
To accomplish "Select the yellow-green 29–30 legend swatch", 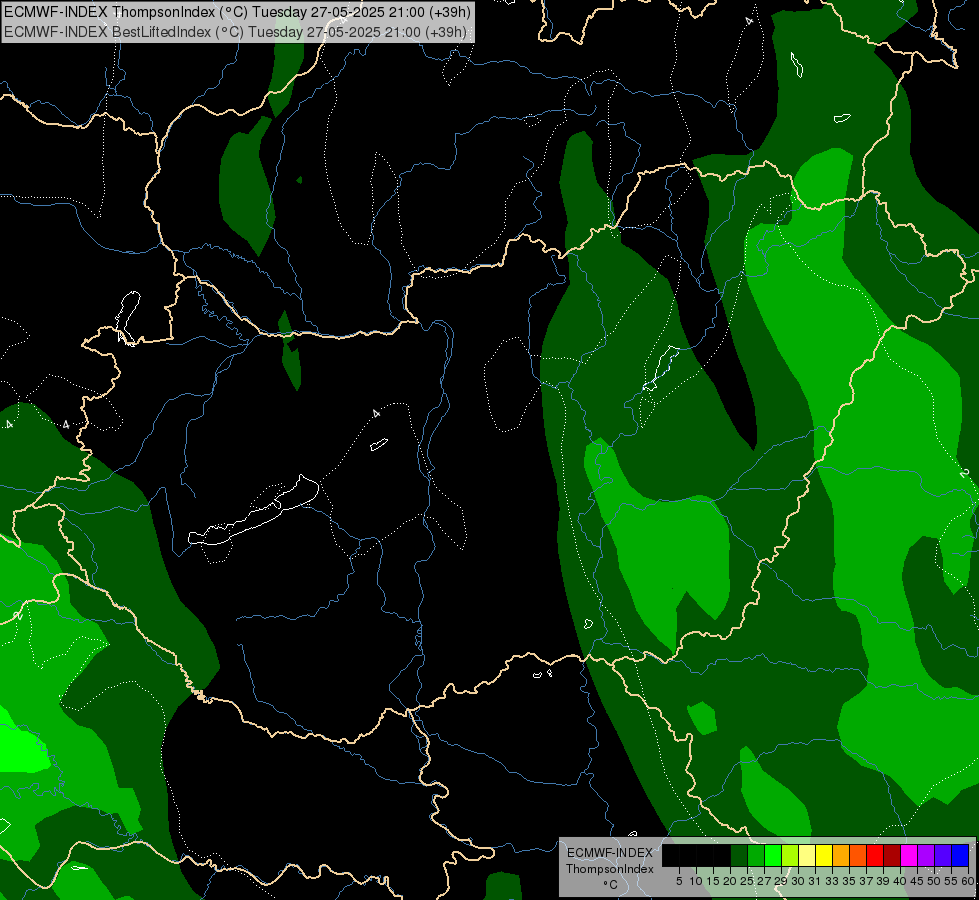I will (x=790, y=855).
